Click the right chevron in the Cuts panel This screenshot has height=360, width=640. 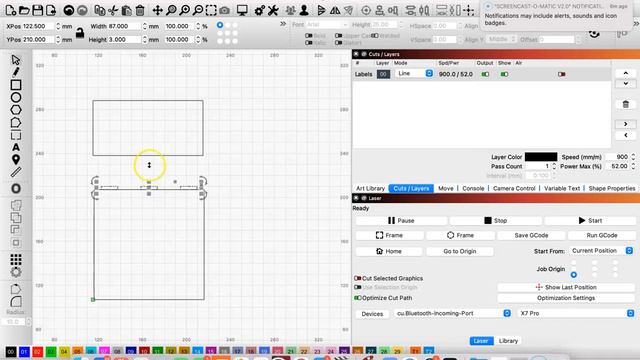(x=626, y=124)
